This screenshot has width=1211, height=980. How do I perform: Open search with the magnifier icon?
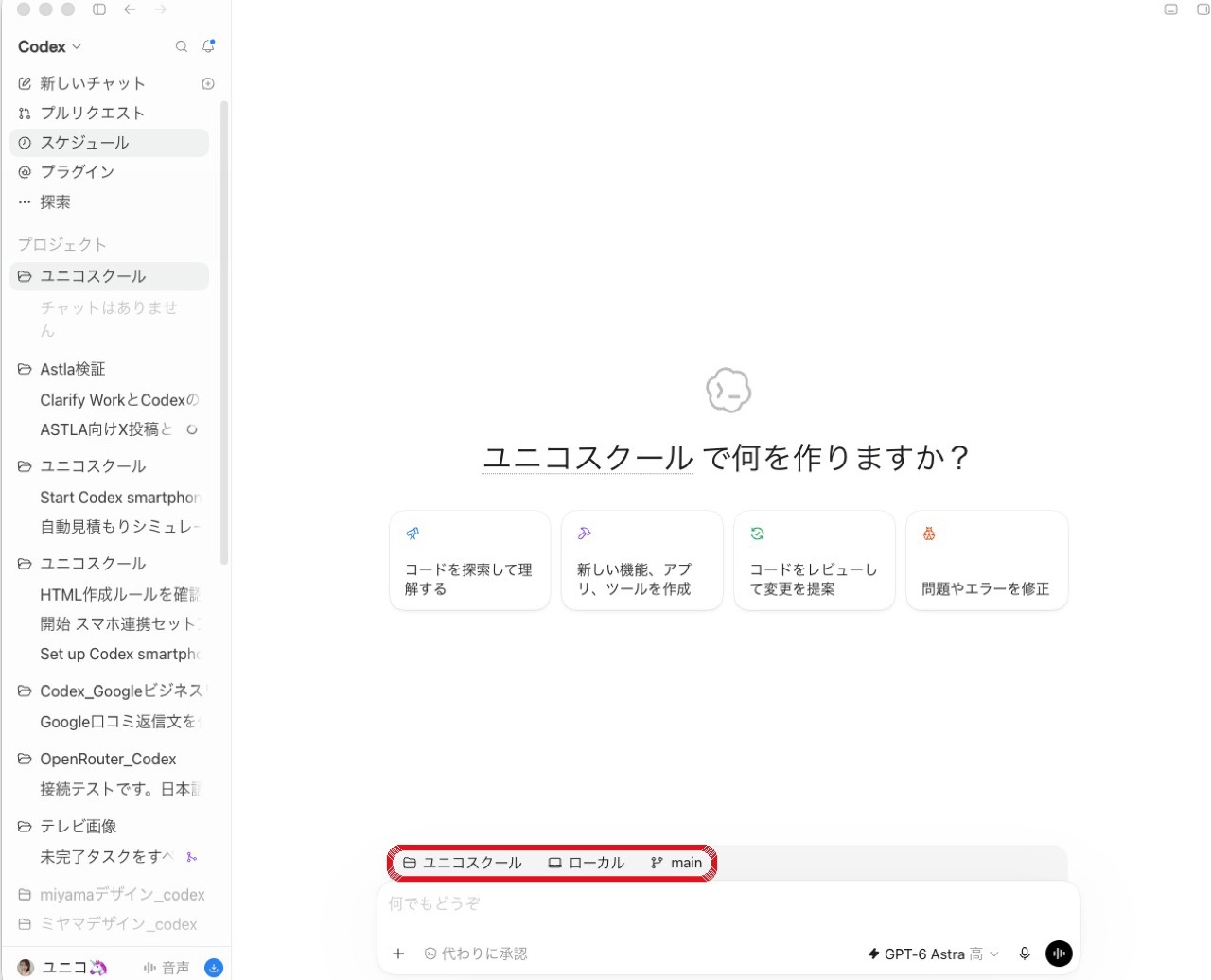[x=182, y=46]
